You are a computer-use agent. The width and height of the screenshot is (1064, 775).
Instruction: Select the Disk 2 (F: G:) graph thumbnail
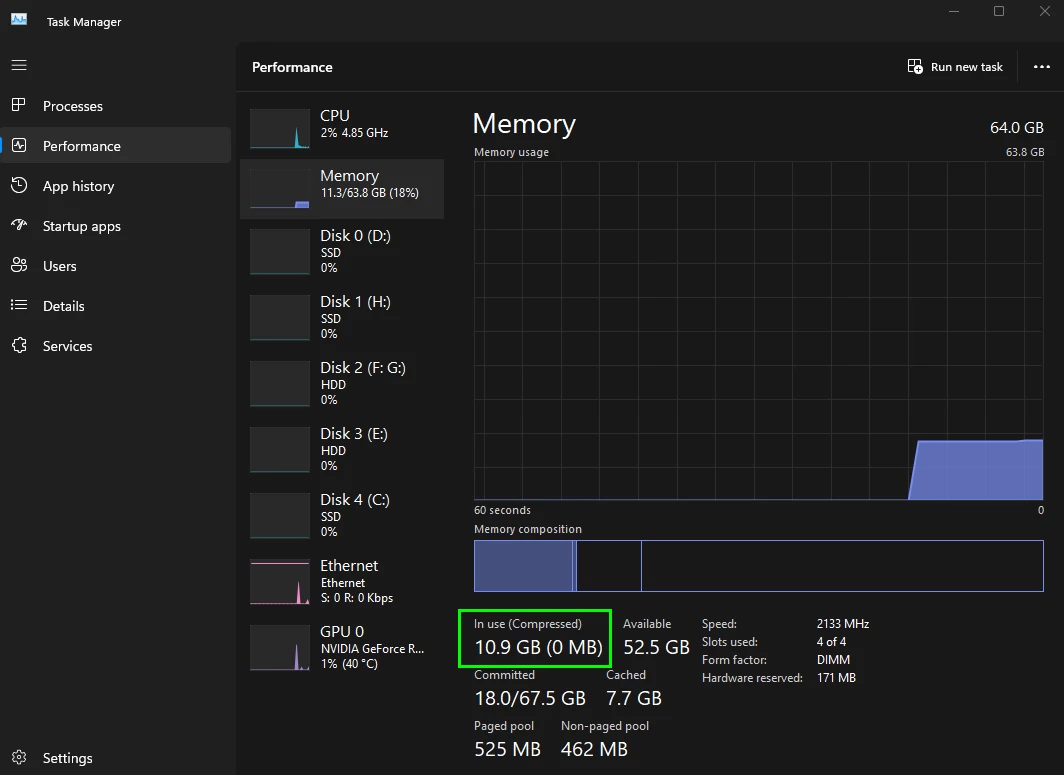click(280, 383)
